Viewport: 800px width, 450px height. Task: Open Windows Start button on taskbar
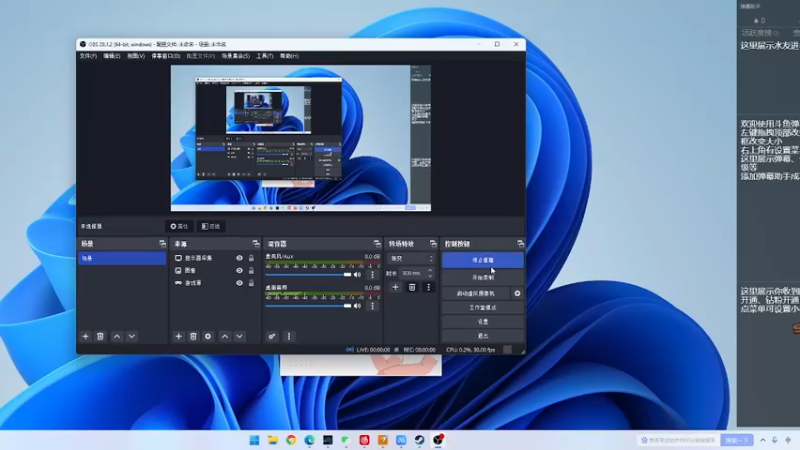pyautogui.click(x=254, y=440)
